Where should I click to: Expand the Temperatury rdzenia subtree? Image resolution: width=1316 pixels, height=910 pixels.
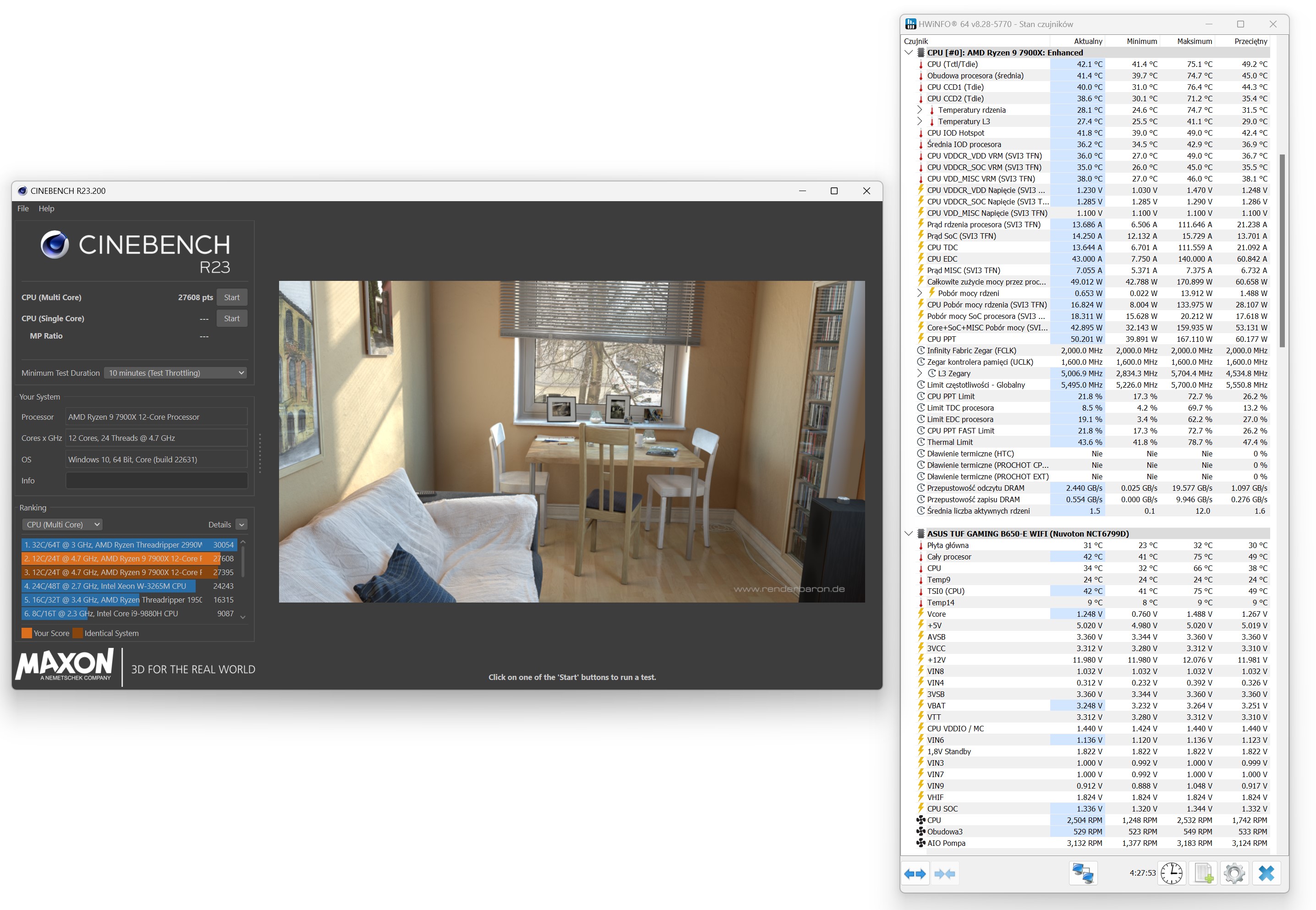919,110
